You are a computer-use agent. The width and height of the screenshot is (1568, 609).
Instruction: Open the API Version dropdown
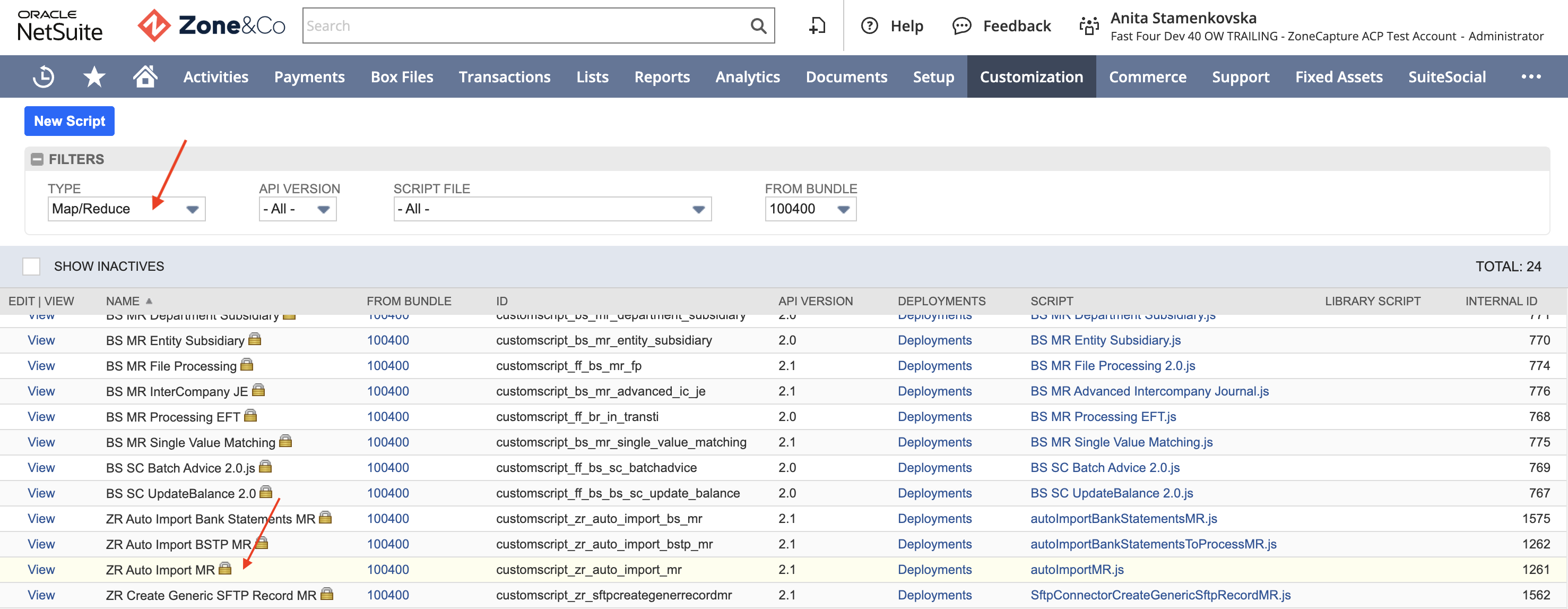(298, 209)
